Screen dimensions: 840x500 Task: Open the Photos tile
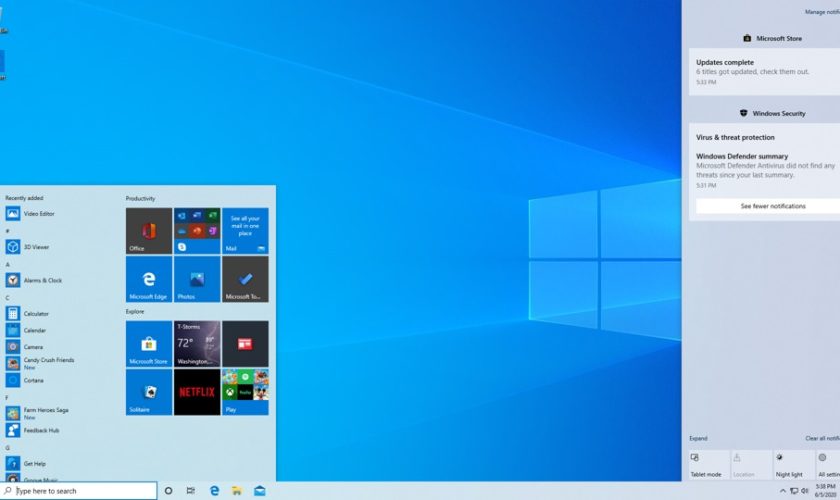click(197, 279)
